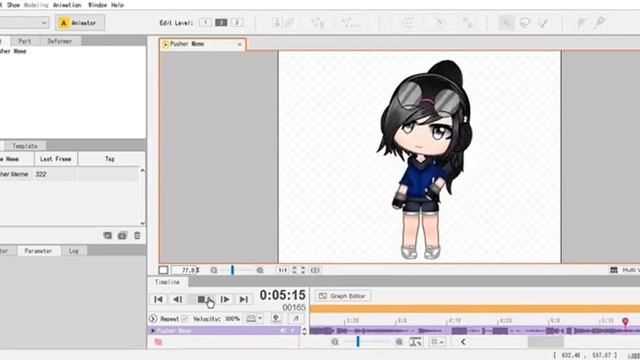Click the square icon left of zoom value
Screen dimensions: 640x360
tap(163, 270)
